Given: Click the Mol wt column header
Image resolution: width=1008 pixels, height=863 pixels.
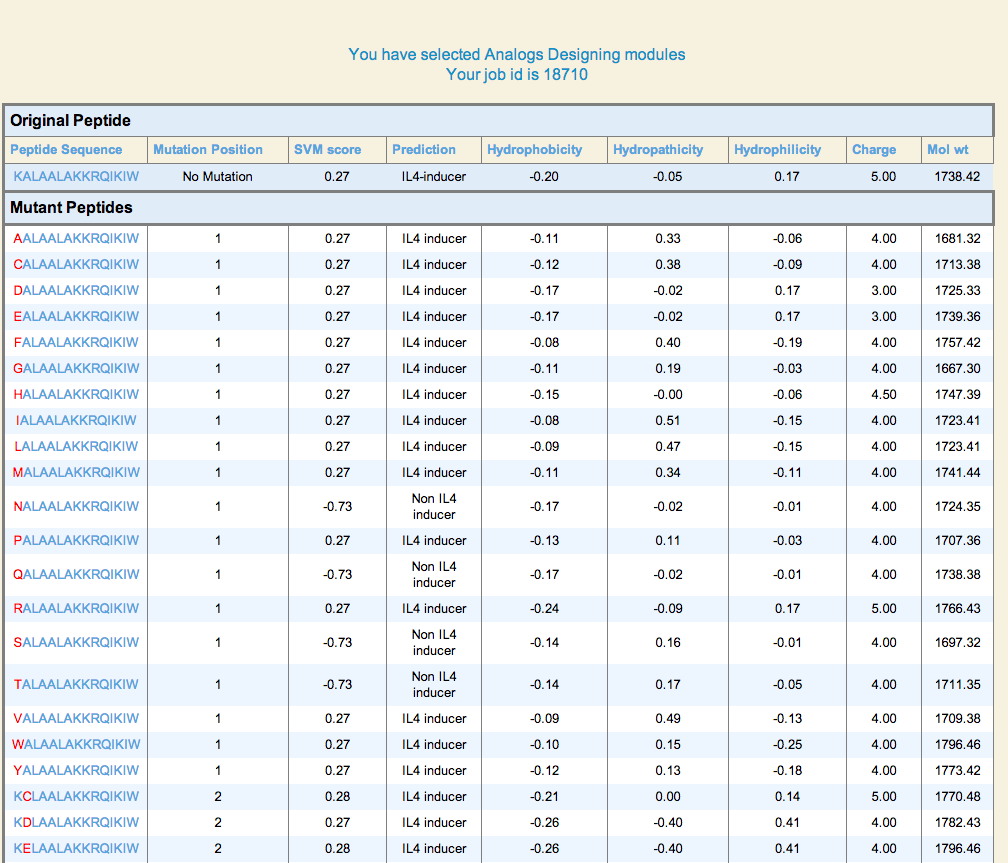Looking at the screenshot, I should coord(947,150).
